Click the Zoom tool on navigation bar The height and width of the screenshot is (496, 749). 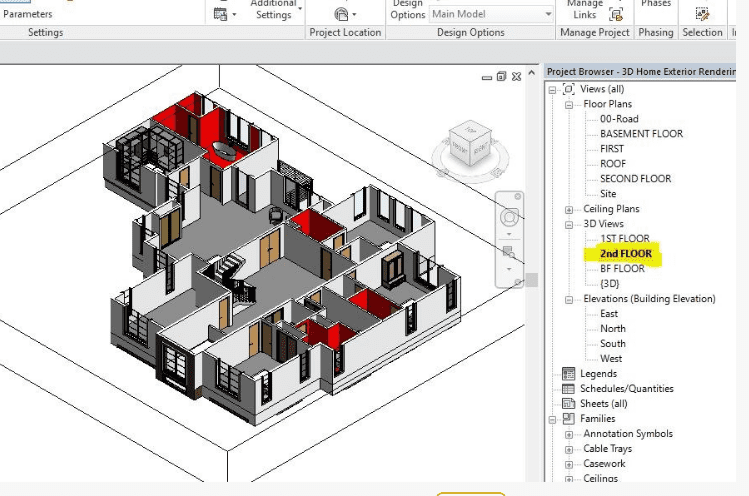click(509, 251)
